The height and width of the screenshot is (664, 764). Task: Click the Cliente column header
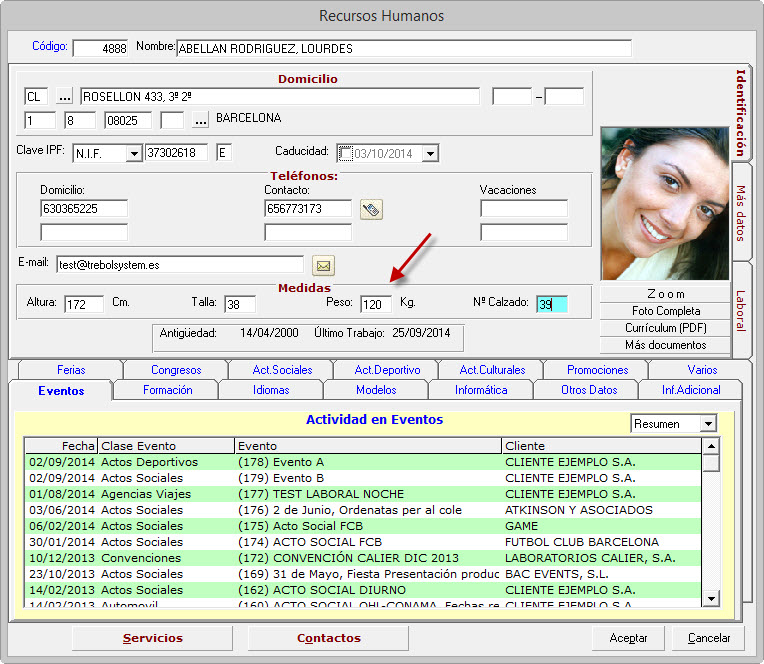coord(601,446)
